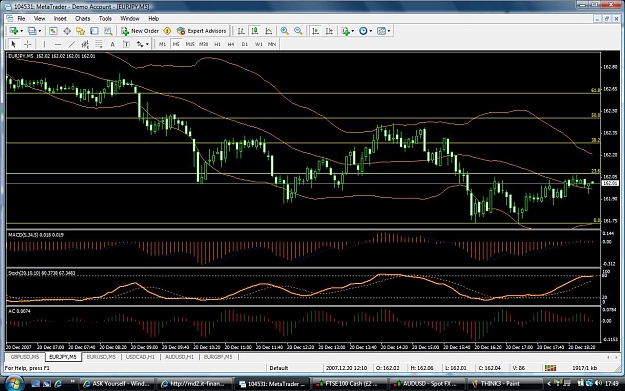Viewport: 625px width, 391px height.
Task: Toggle chart shift
Action: point(329,31)
